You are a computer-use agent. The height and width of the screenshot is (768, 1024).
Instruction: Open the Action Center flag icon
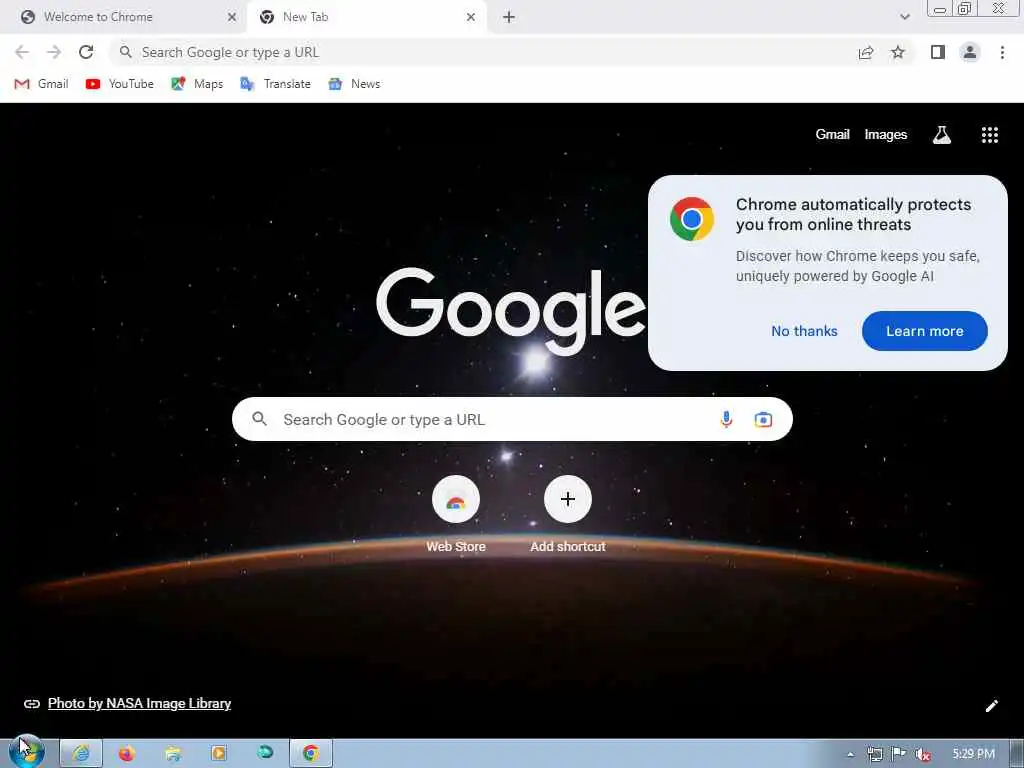click(899, 754)
